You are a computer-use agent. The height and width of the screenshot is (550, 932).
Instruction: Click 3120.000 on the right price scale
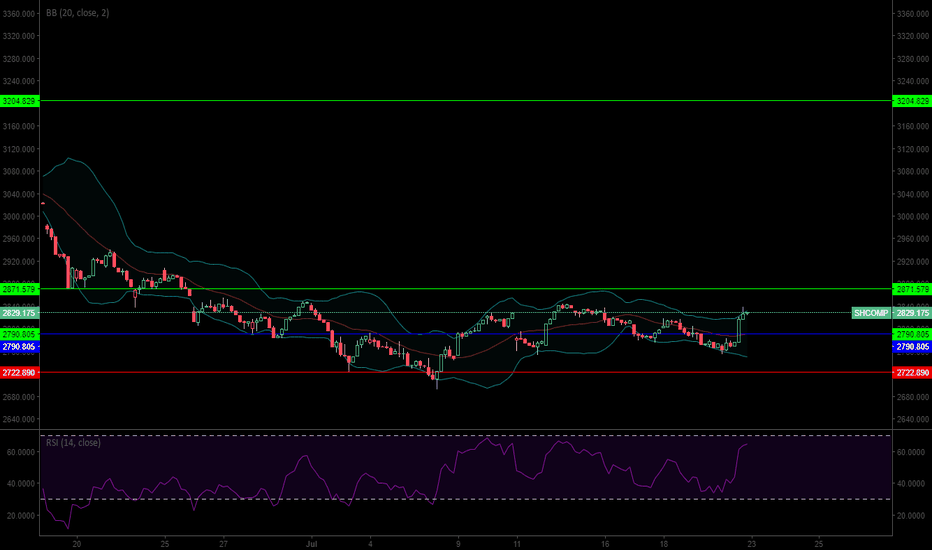coord(913,149)
